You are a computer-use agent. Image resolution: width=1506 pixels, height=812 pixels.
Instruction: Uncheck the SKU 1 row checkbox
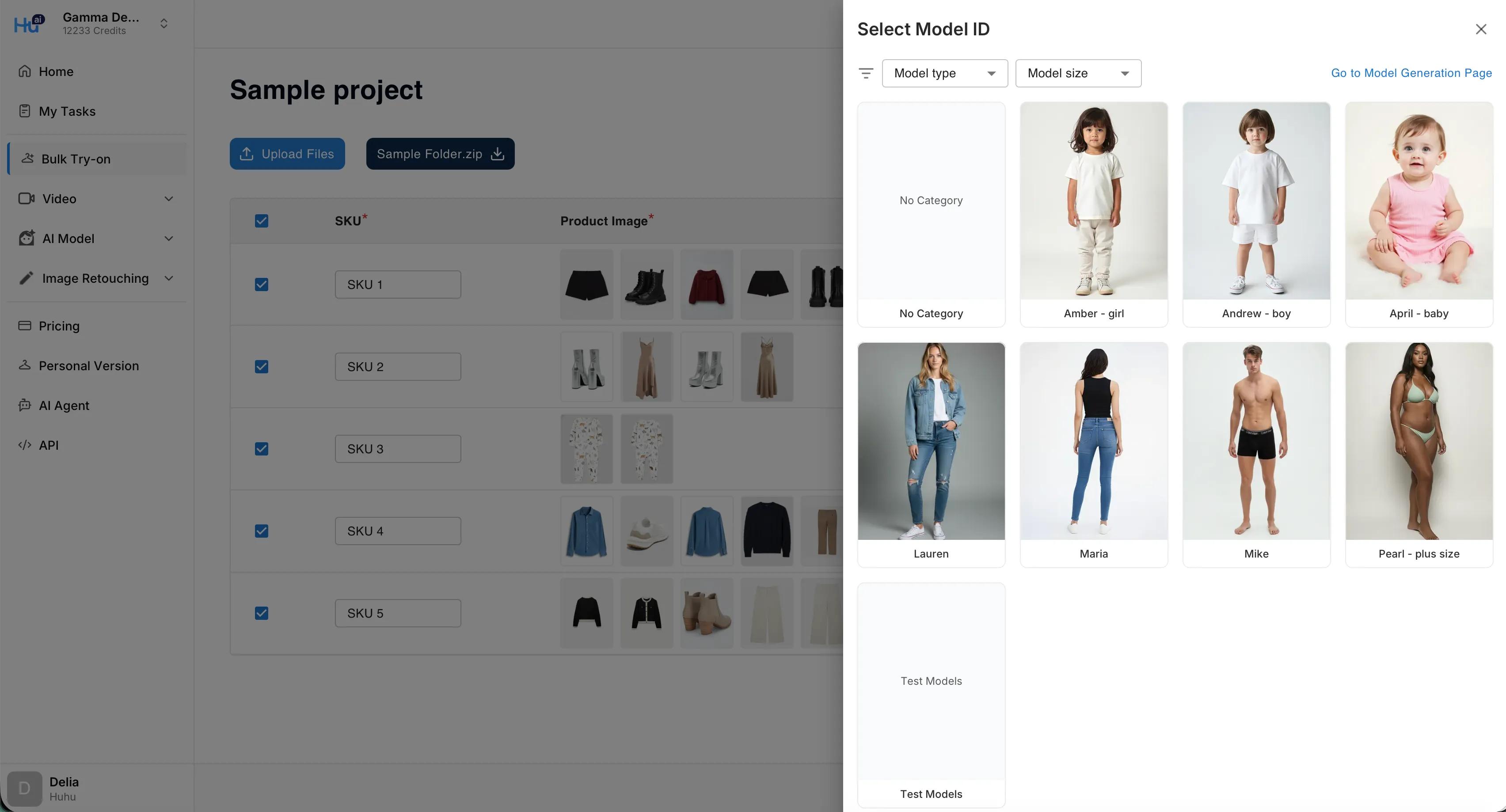click(261, 285)
